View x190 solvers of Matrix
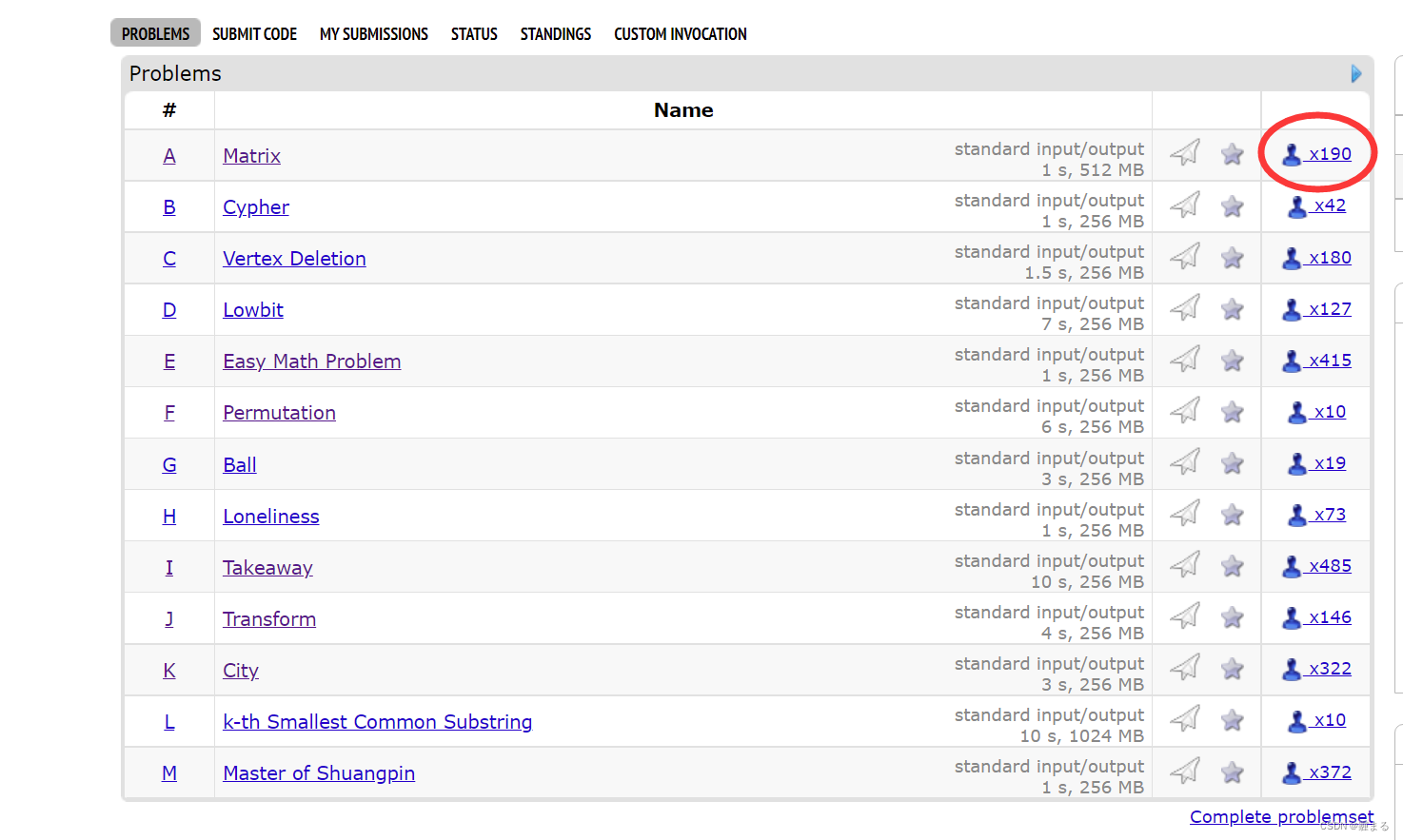Screen dimensions: 1403x840 tap(1317, 154)
